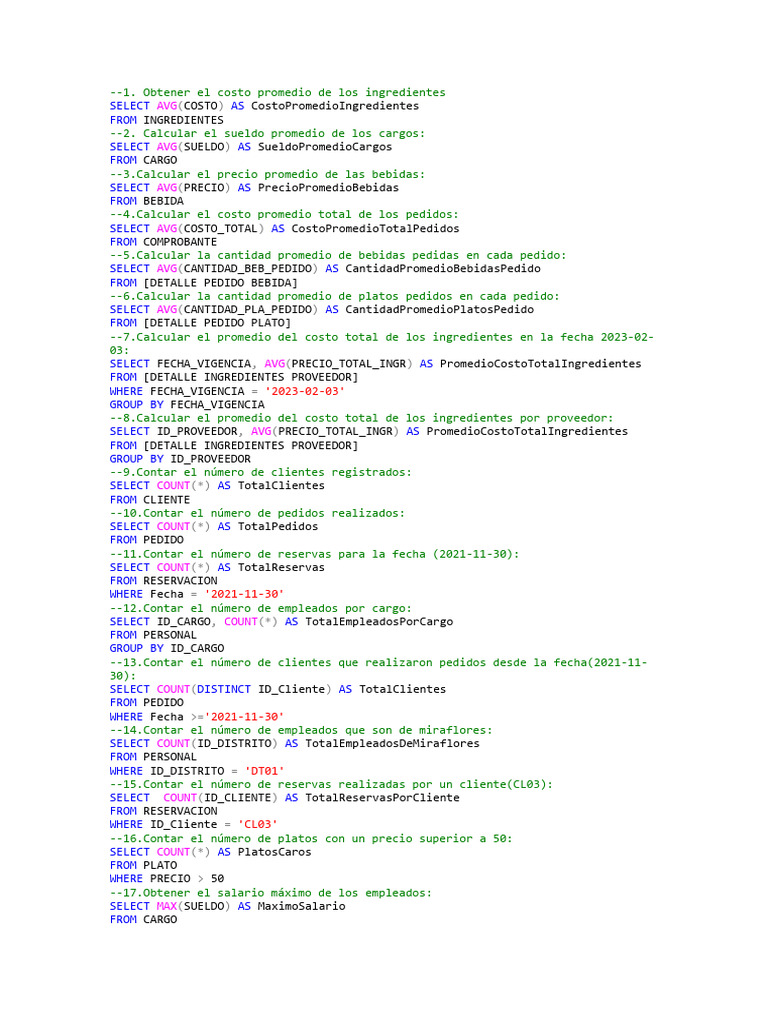Click comment '--2. Calcular el sueldo promedio de los cargos:'
The height and width of the screenshot is (1024, 768).
[267, 133]
